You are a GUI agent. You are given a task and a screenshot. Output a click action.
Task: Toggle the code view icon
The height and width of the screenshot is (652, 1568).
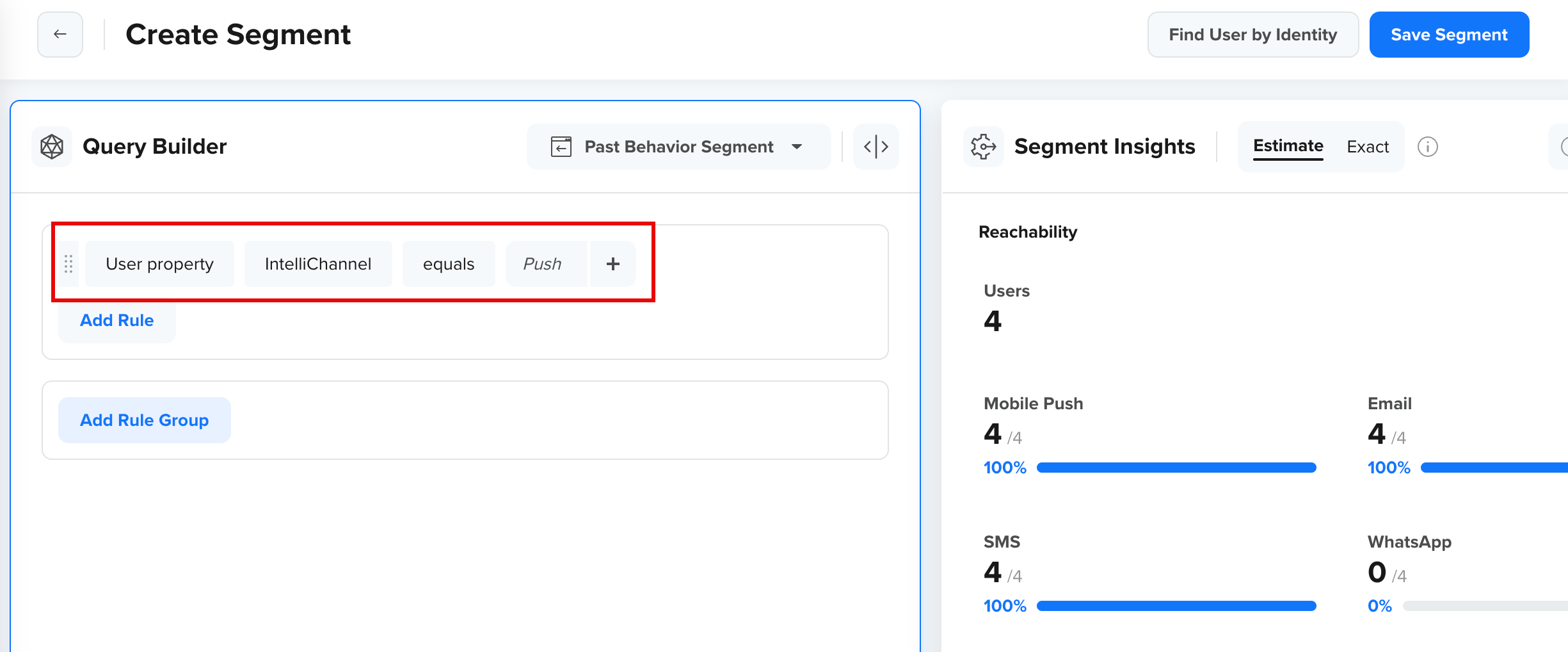[876, 147]
